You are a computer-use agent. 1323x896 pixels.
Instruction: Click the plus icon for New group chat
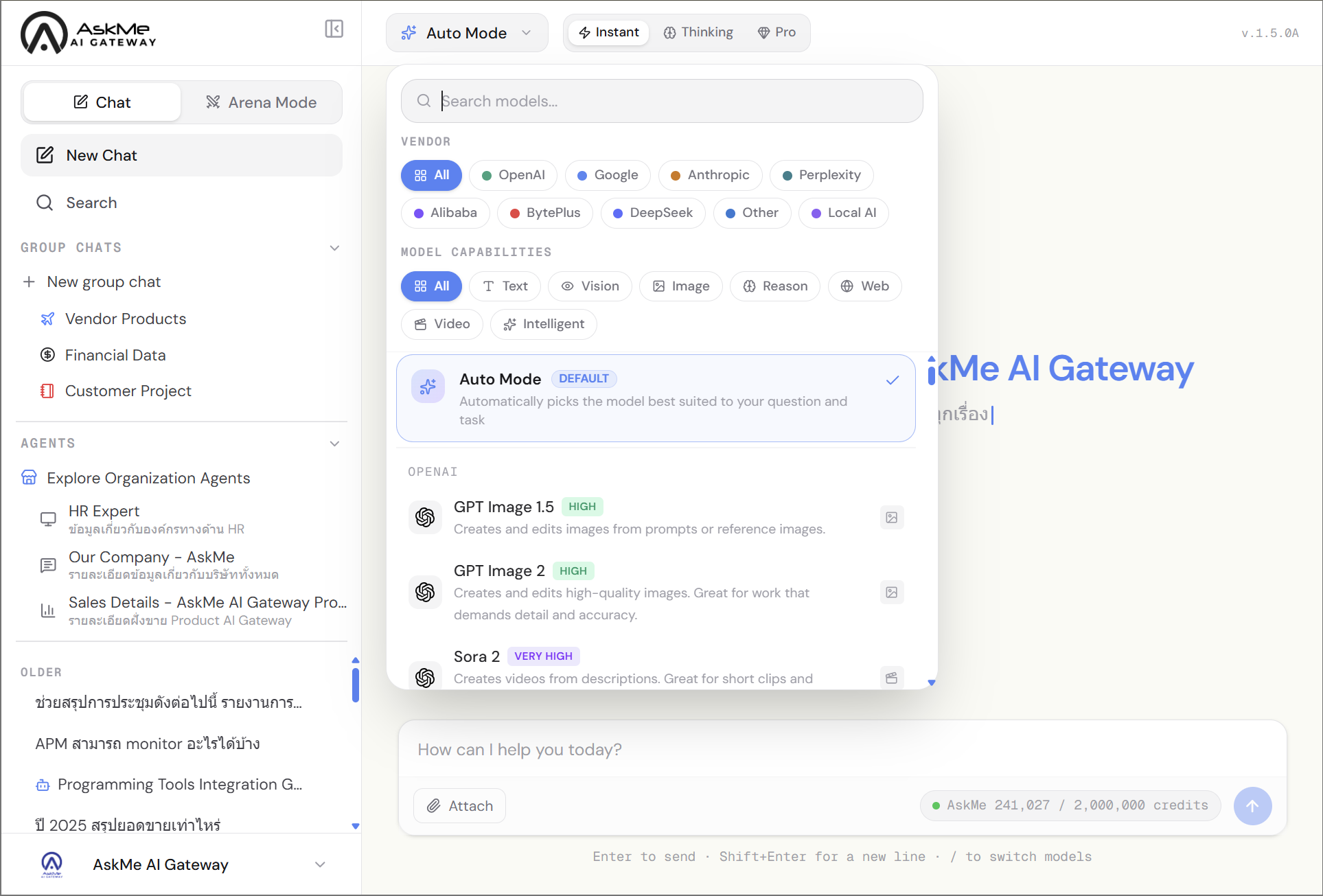(x=29, y=282)
